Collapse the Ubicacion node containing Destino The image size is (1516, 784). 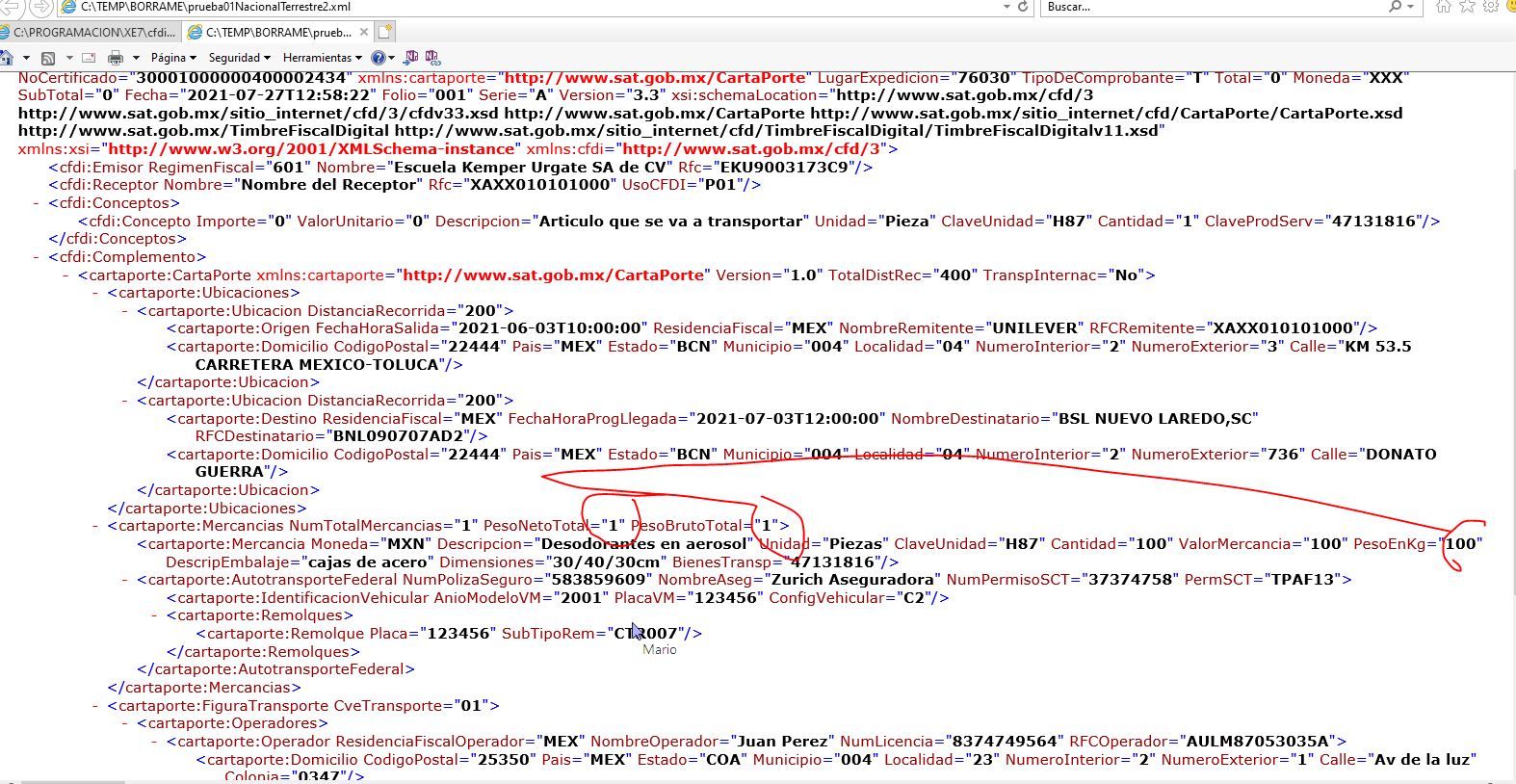pos(125,401)
